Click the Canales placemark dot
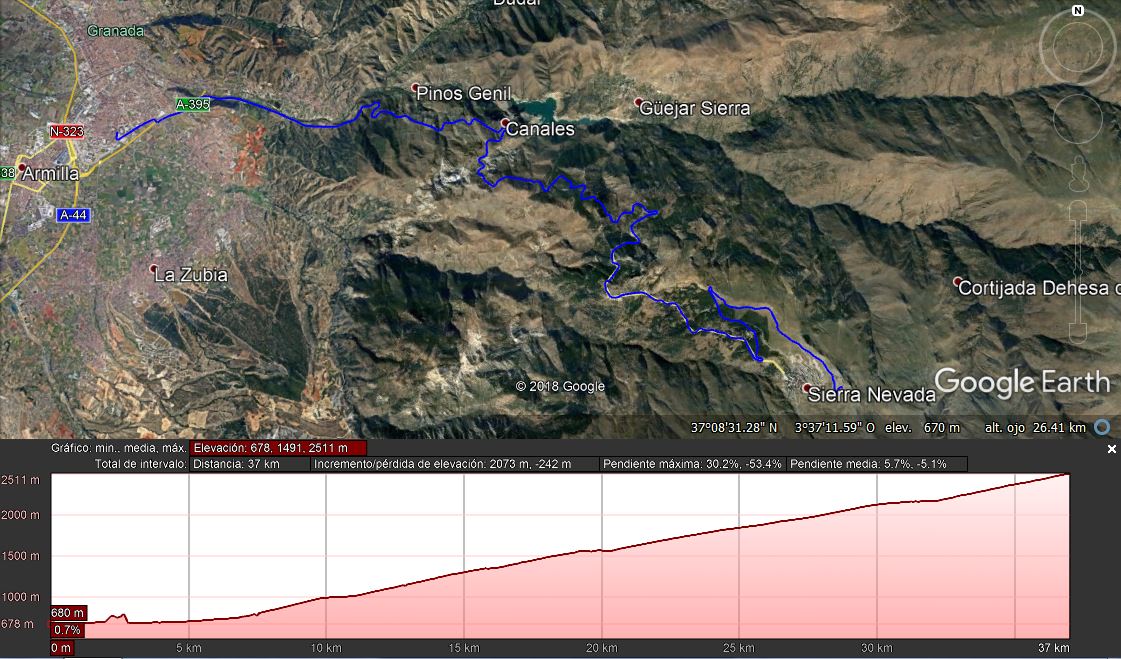Viewport: 1121px width, 659px height. (505, 124)
